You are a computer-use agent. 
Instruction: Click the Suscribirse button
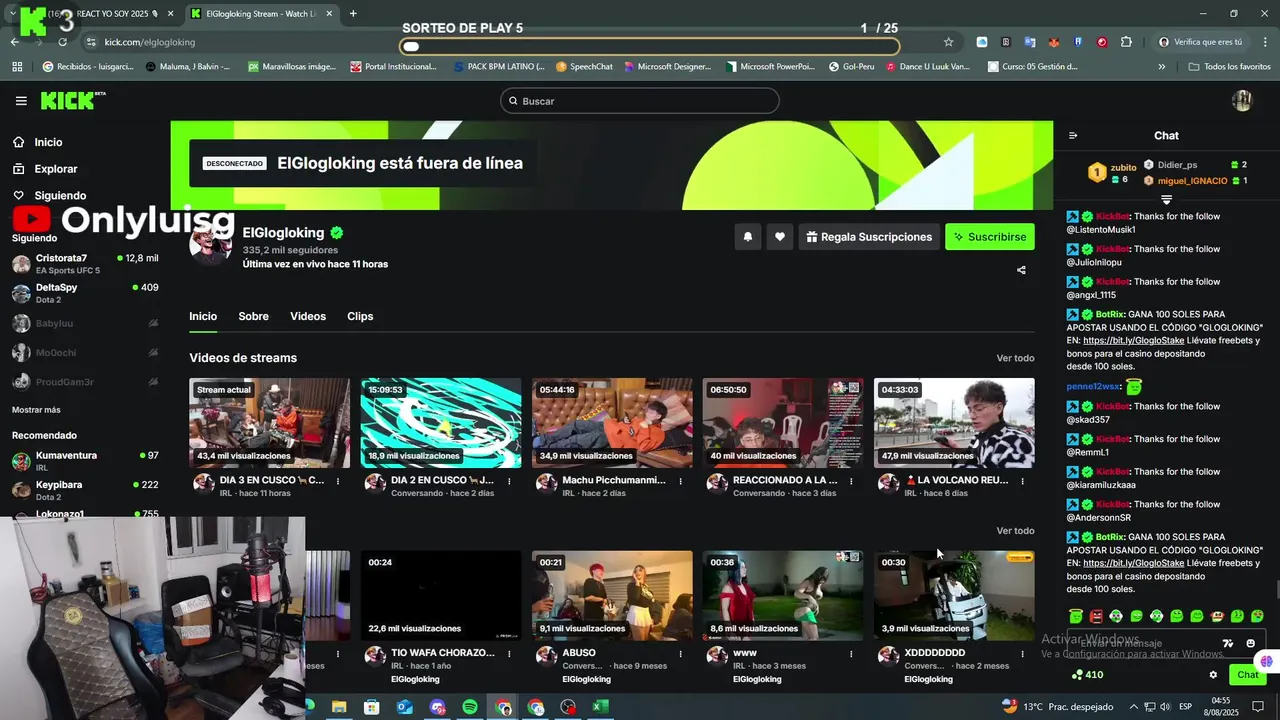[x=990, y=237]
